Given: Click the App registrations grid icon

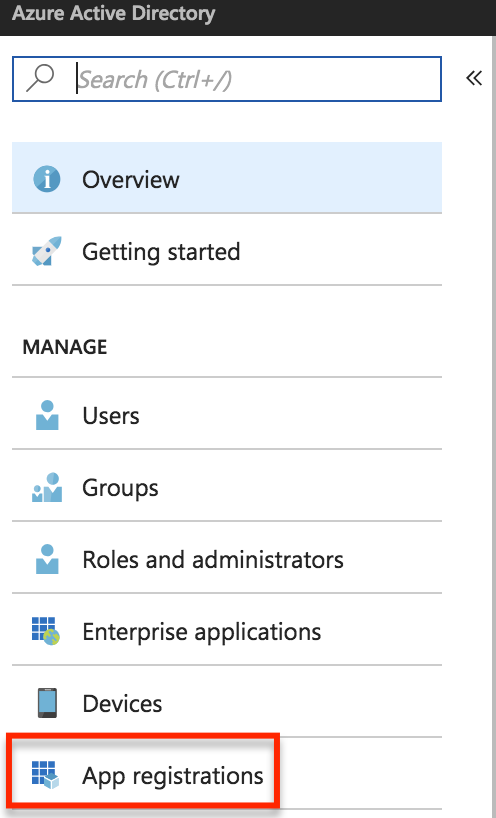Looking at the screenshot, I should (x=46, y=775).
